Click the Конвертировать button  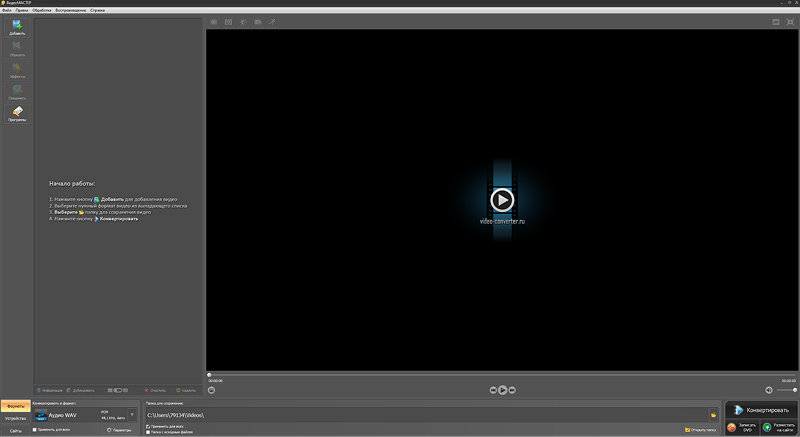[761, 410]
